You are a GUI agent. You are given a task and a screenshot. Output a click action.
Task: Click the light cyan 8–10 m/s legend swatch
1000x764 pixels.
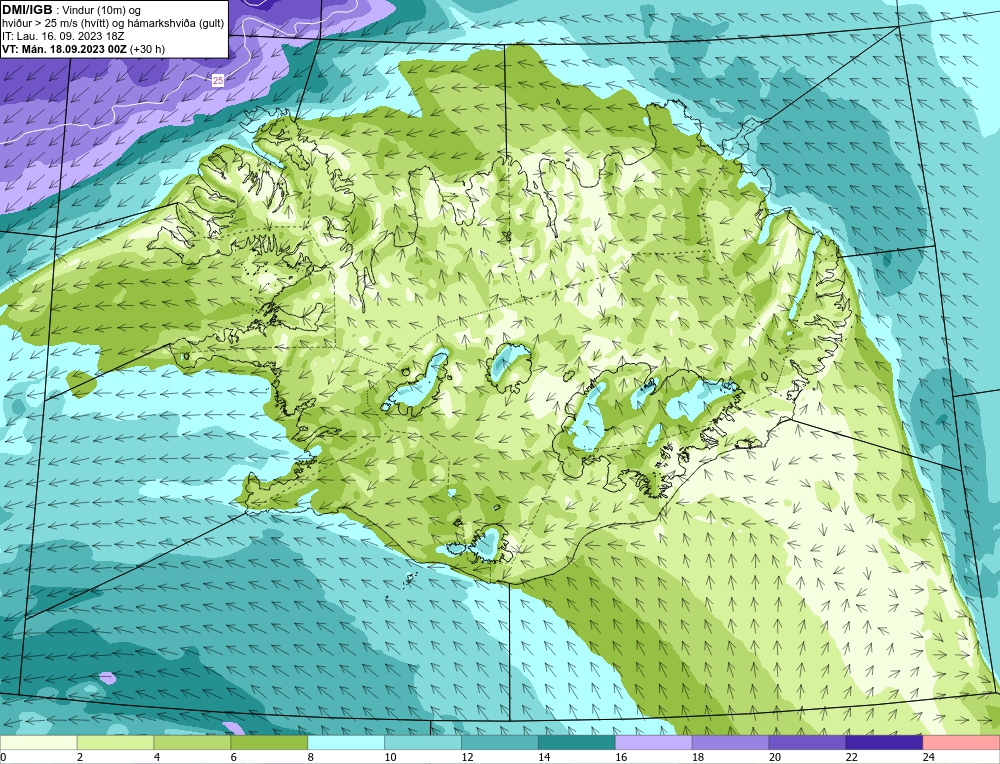click(346, 742)
